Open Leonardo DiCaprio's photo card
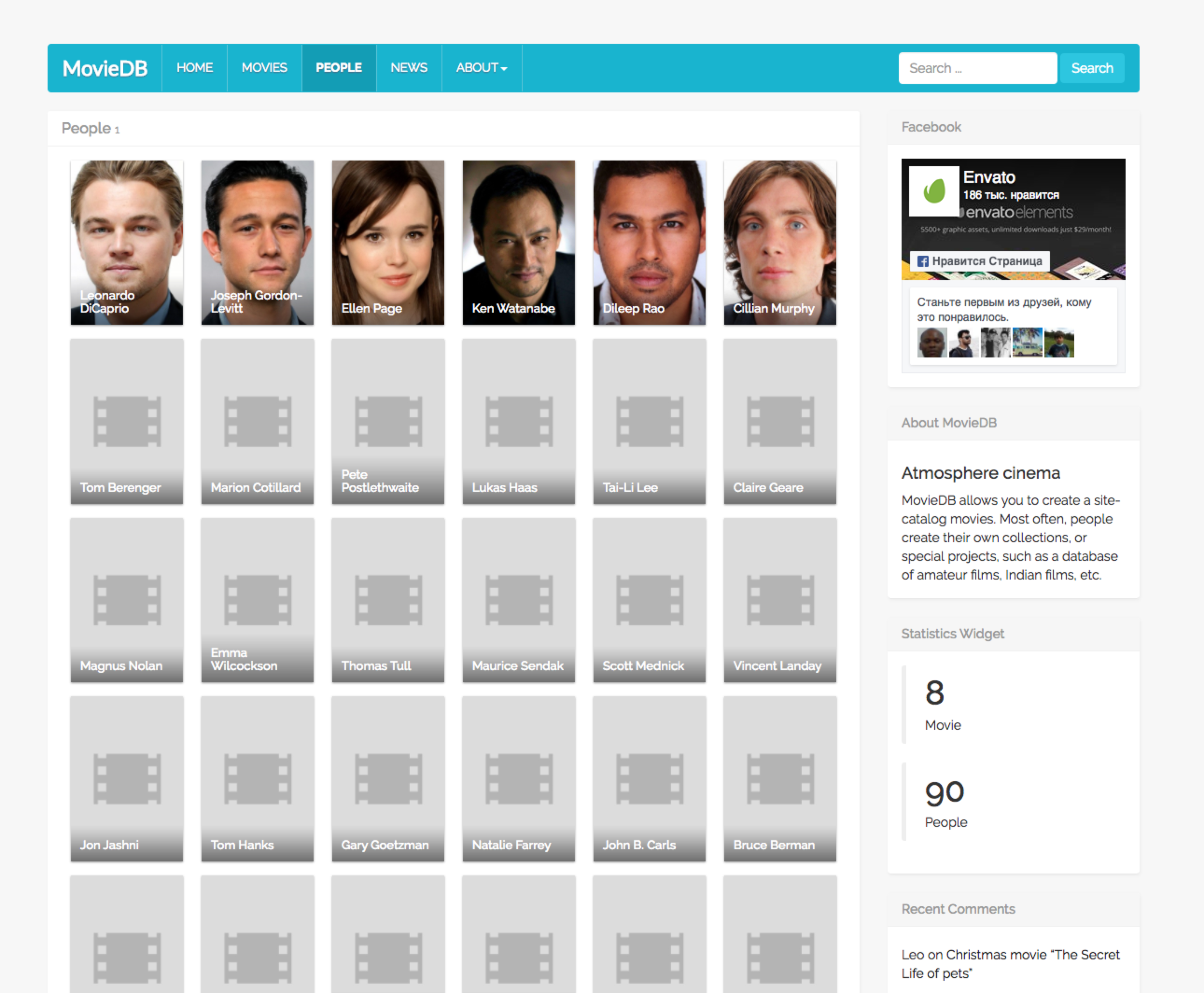 coord(127,242)
